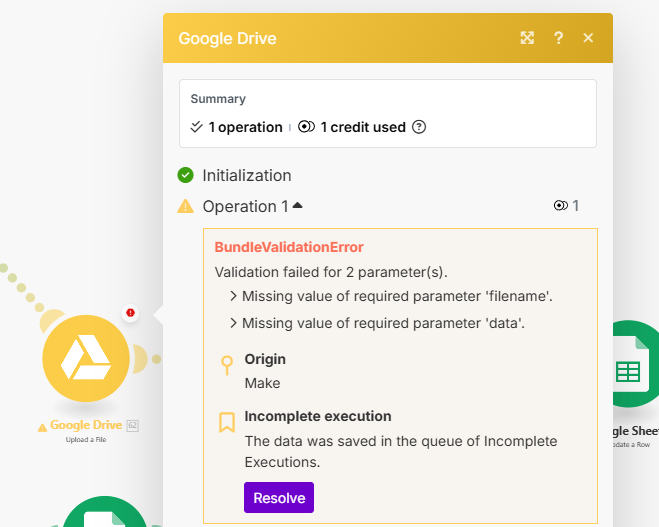
Task: Click the Summary heading
Action: pos(218,99)
